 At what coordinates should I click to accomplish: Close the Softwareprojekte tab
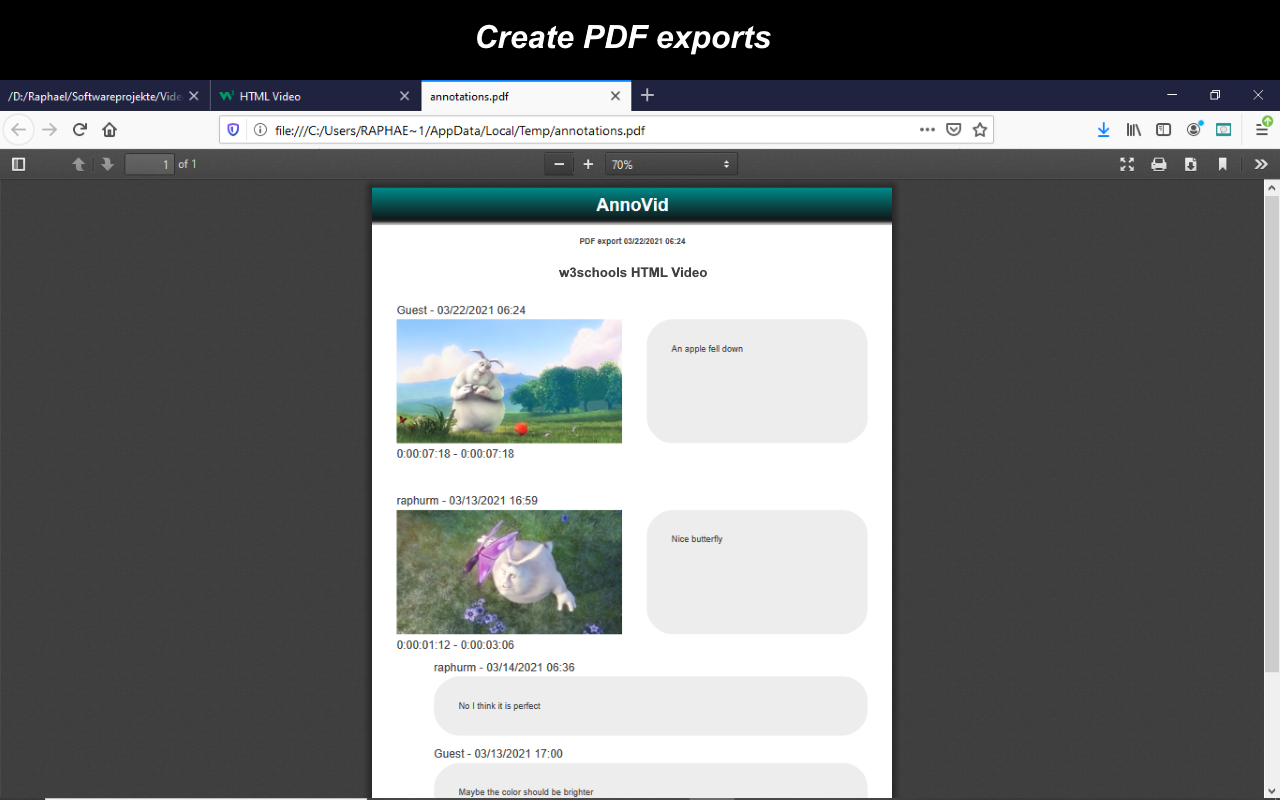pyautogui.click(x=194, y=96)
